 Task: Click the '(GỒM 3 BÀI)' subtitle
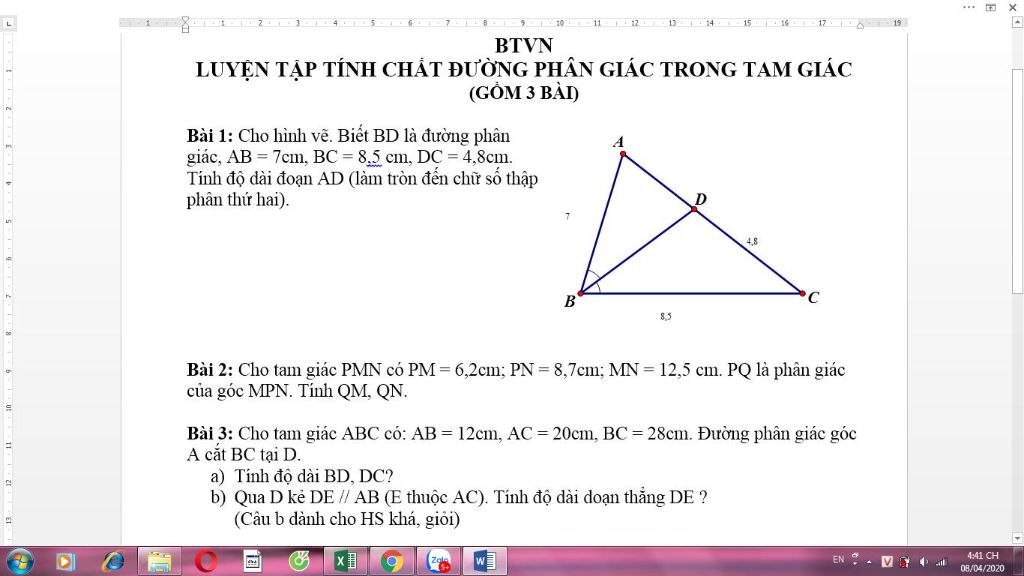(524, 93)
